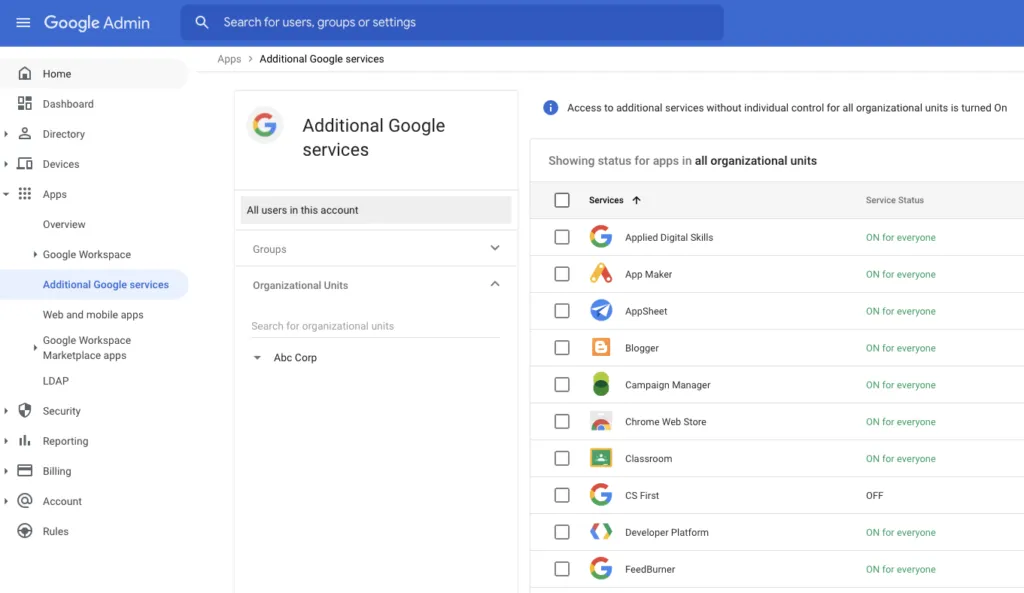Open the hamburger main menu

(23, 23)
